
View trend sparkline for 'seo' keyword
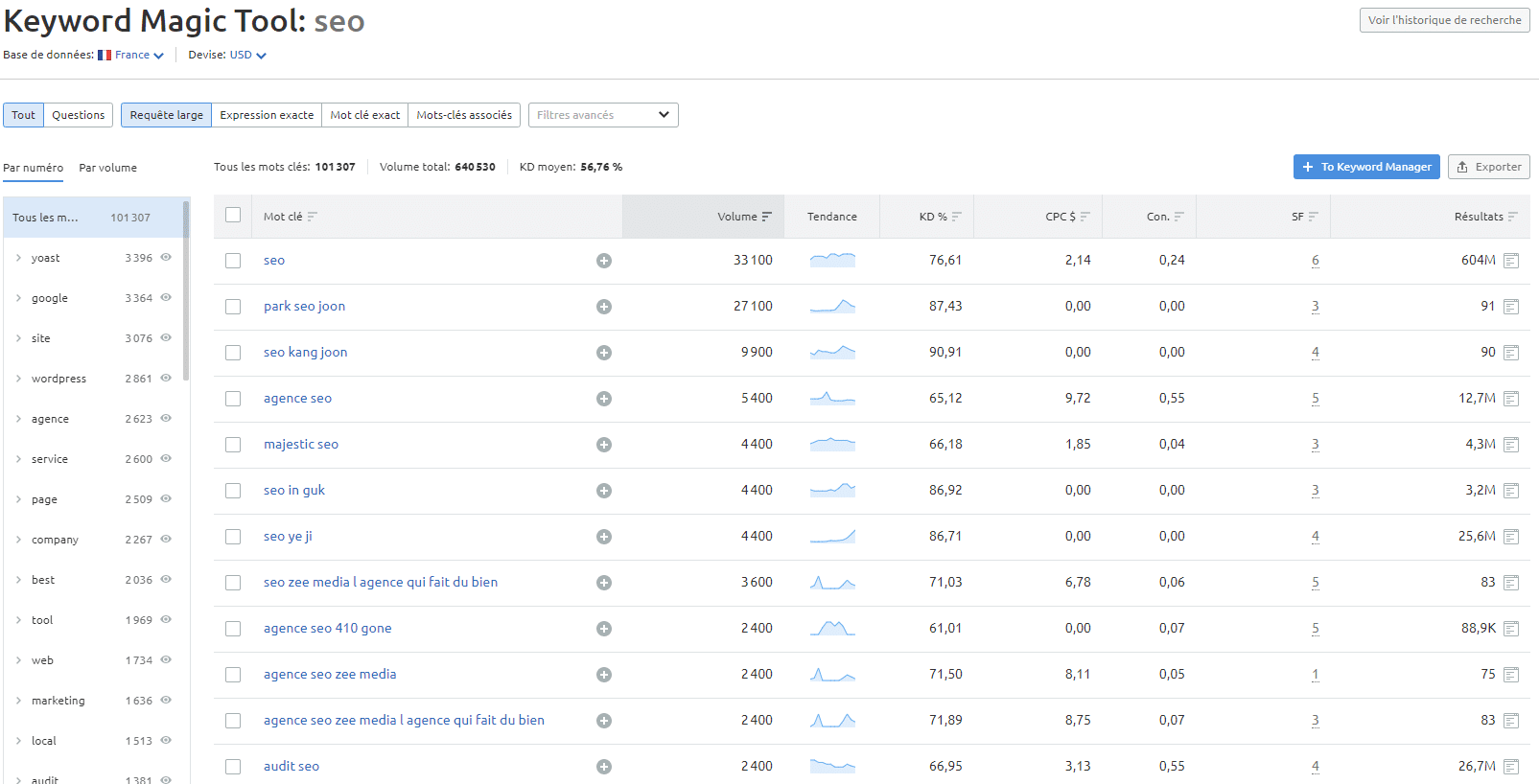[x=832, y=260]
